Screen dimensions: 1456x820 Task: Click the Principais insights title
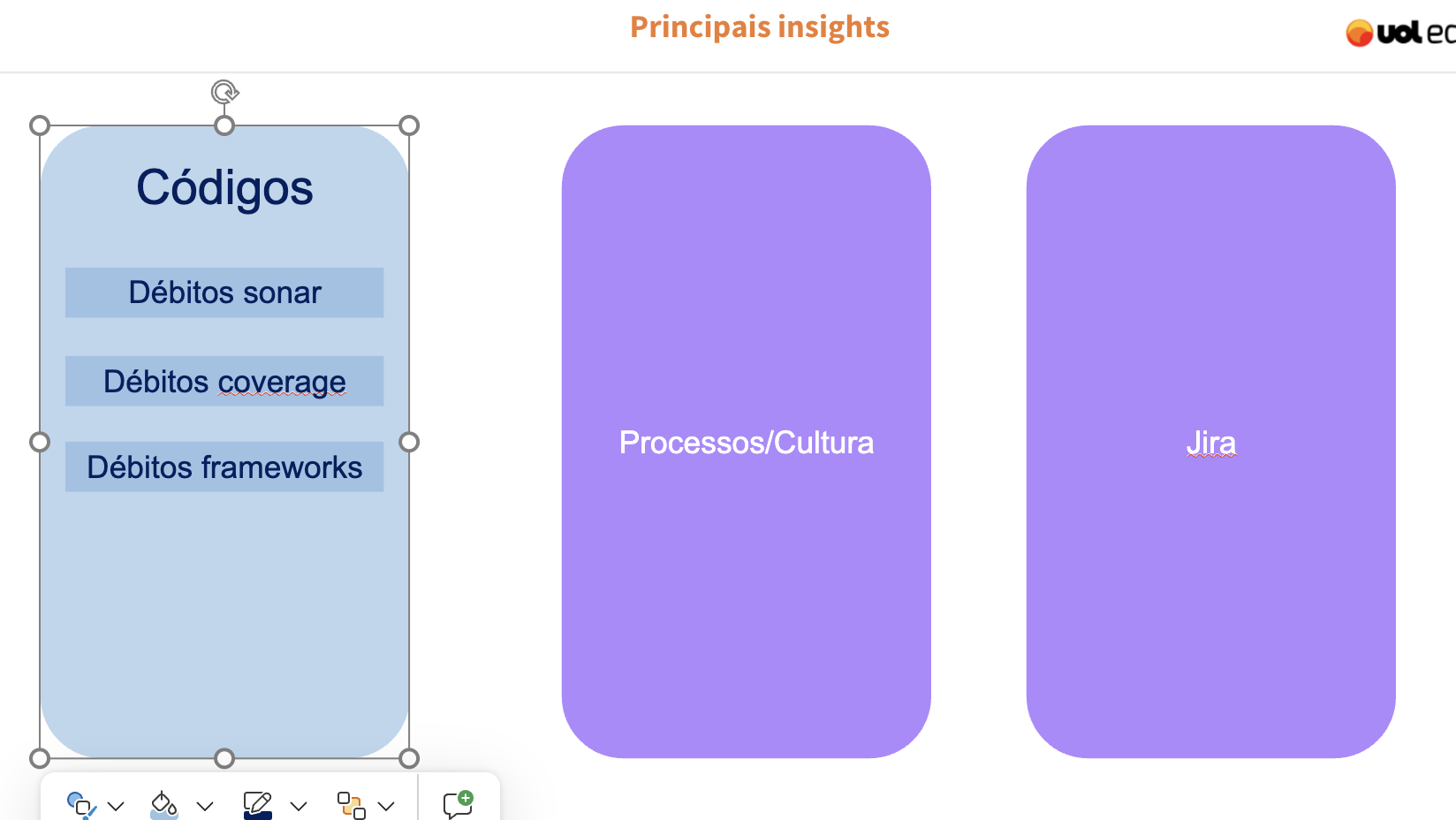759,27
